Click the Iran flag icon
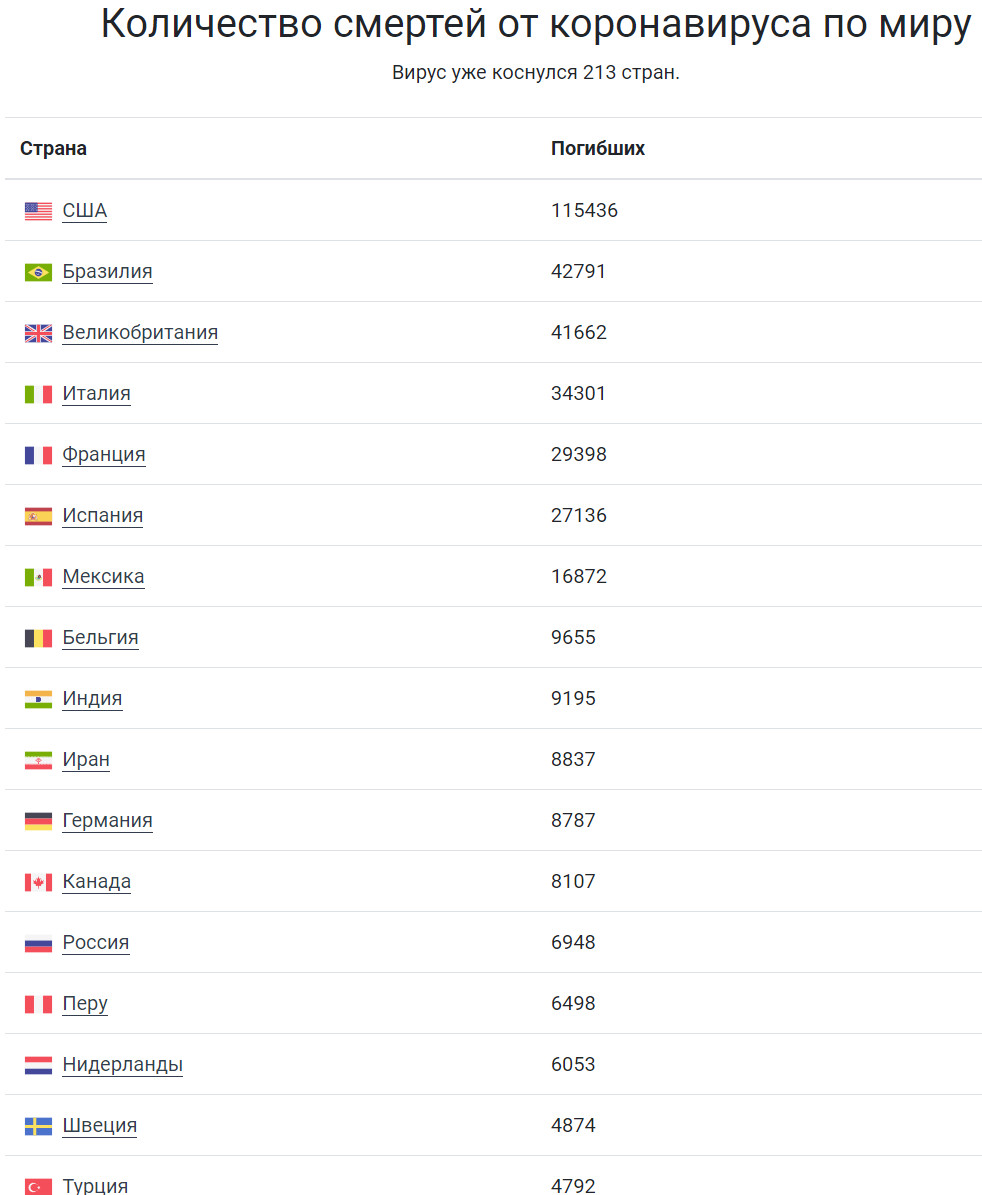The image size is (982, 1195). 38,760
